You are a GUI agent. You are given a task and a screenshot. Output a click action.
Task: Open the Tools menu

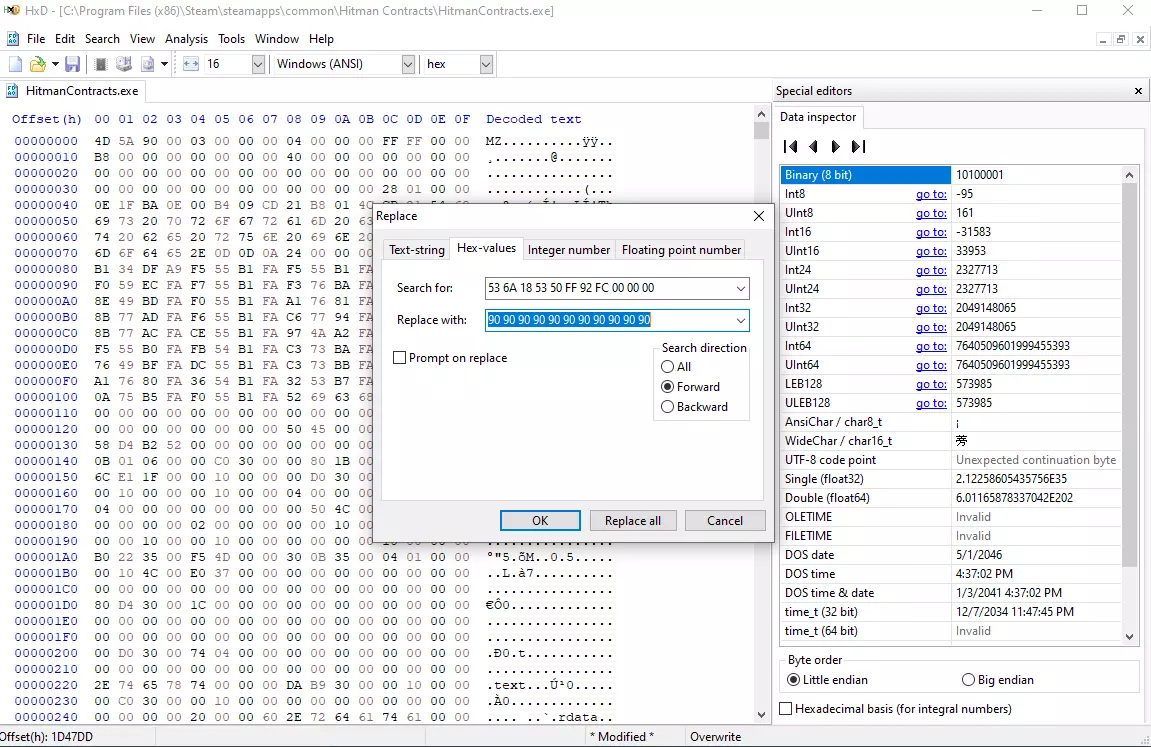(231, 39)
